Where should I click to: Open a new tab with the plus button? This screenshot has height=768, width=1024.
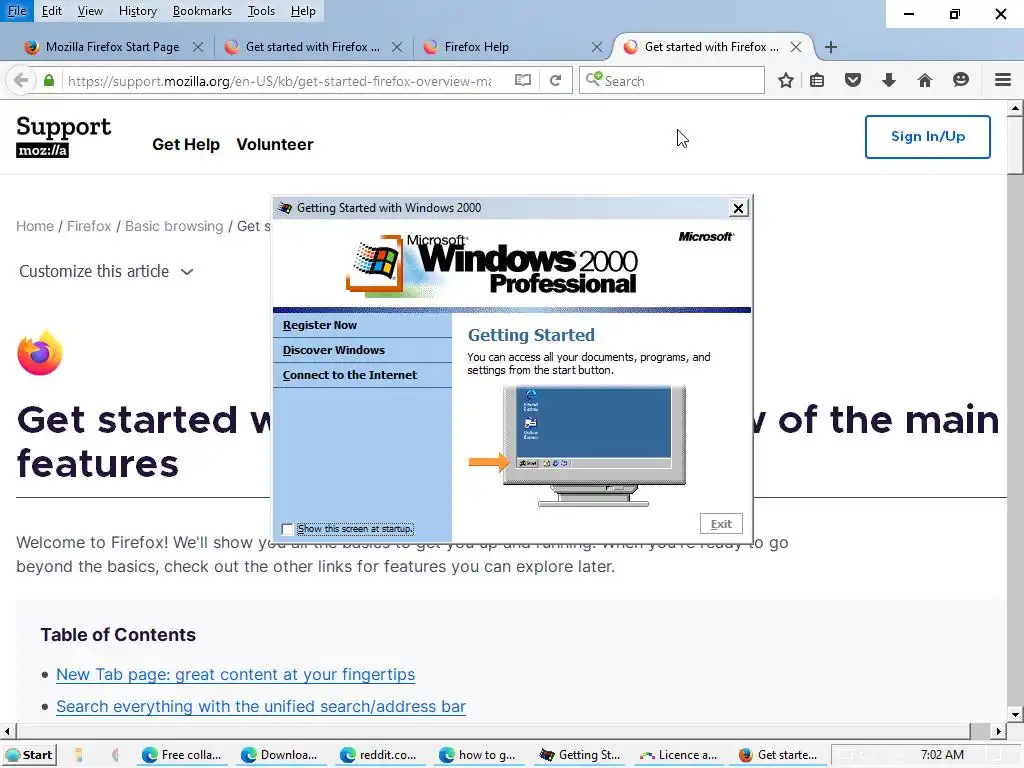point(831,47)
